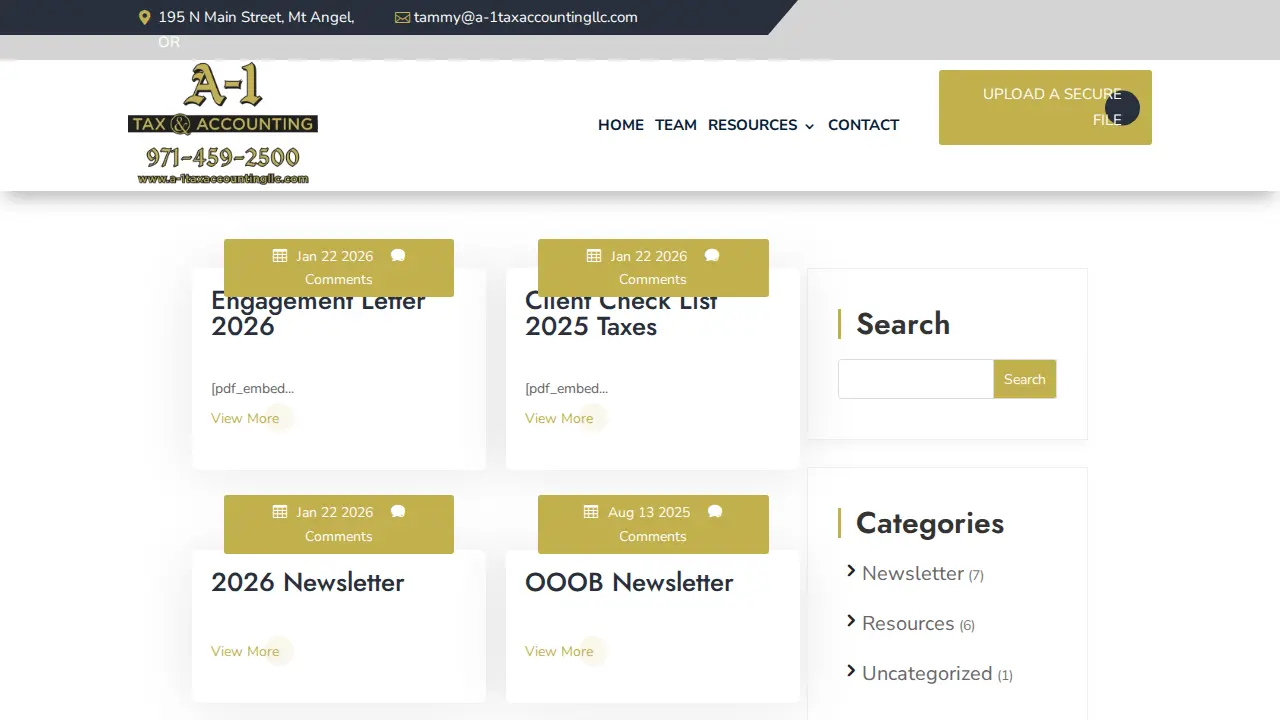View More on Client Check List 2025 Taxes
This screenshot has width=1280, height=720.
point(559,418)
